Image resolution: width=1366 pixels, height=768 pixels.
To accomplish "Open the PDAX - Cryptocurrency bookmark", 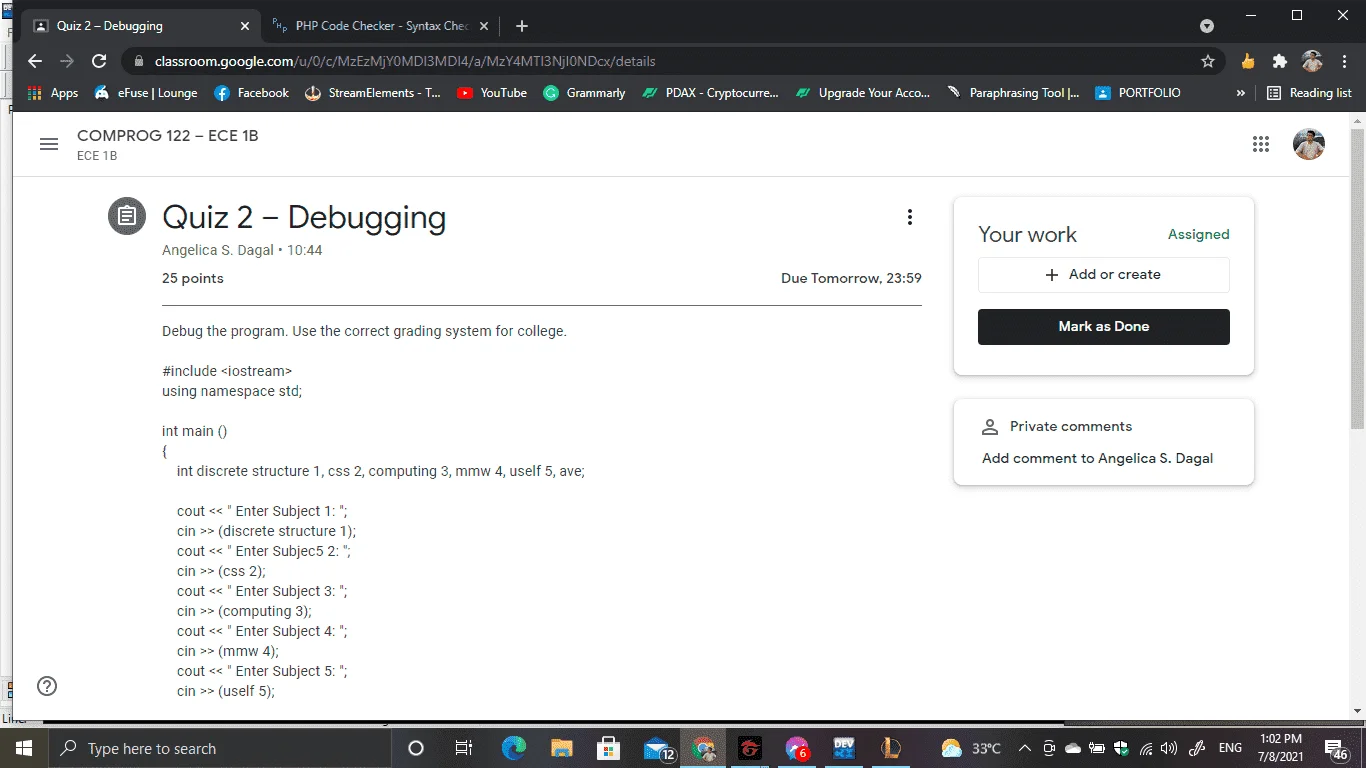I will pos(710,93).
